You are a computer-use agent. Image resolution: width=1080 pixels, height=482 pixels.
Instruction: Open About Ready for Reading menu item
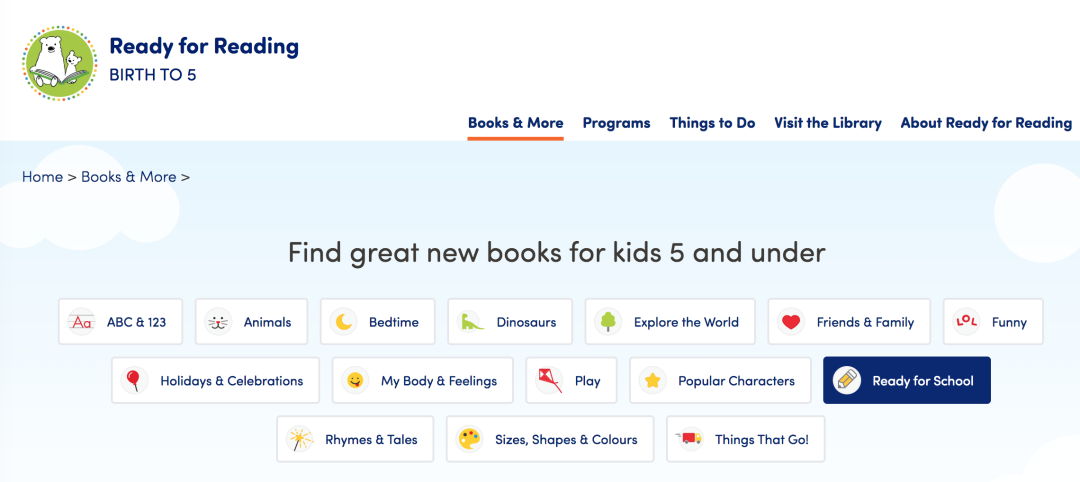click(x=986, y=123)
